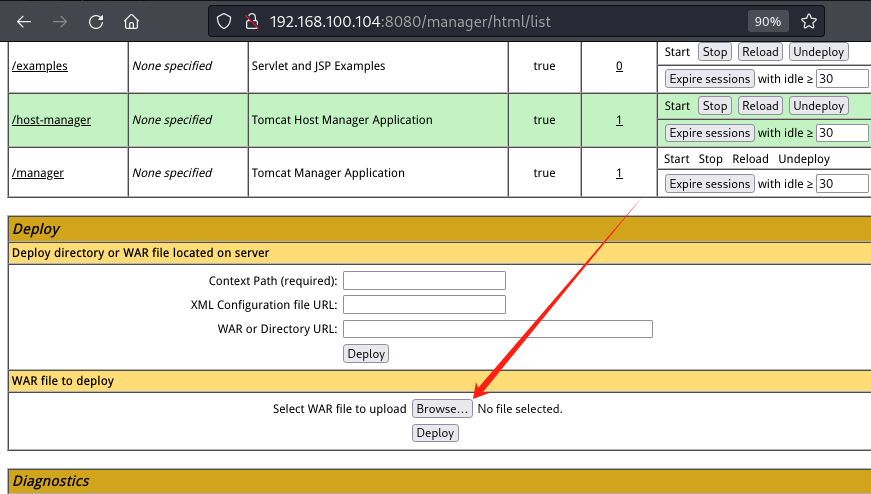871x494 pixels.
Task: Click Deploy under WAR file to deploy
Action: pos(435,433)
